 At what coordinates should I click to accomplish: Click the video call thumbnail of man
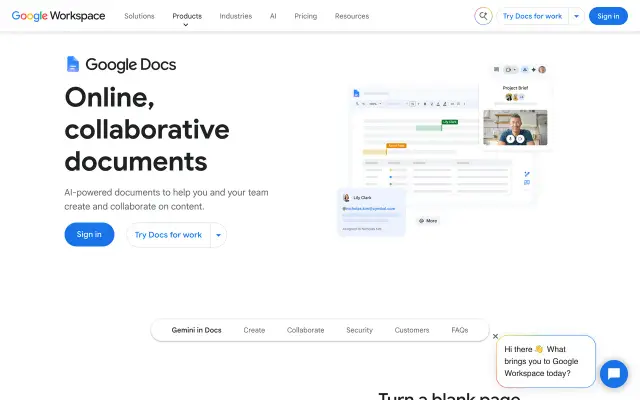click(x=515, y=127)
